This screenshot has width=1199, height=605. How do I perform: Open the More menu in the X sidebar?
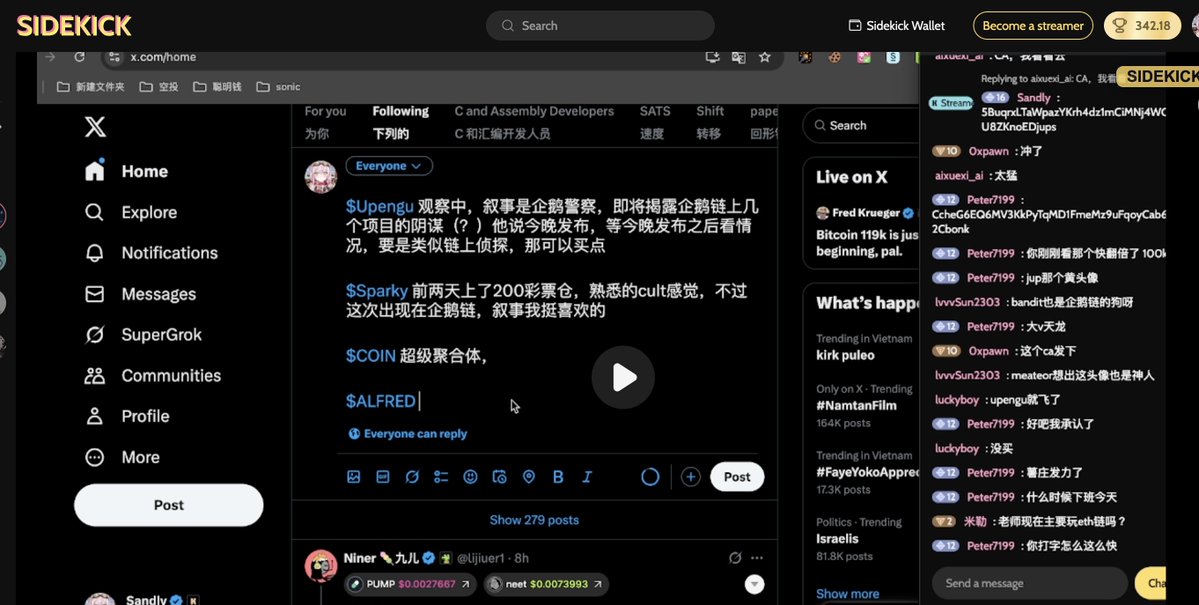click(122, 457)
